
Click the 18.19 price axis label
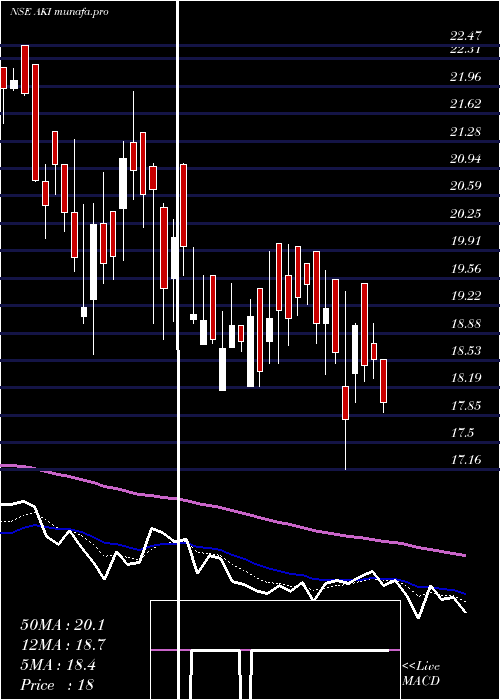pos(466,378)
